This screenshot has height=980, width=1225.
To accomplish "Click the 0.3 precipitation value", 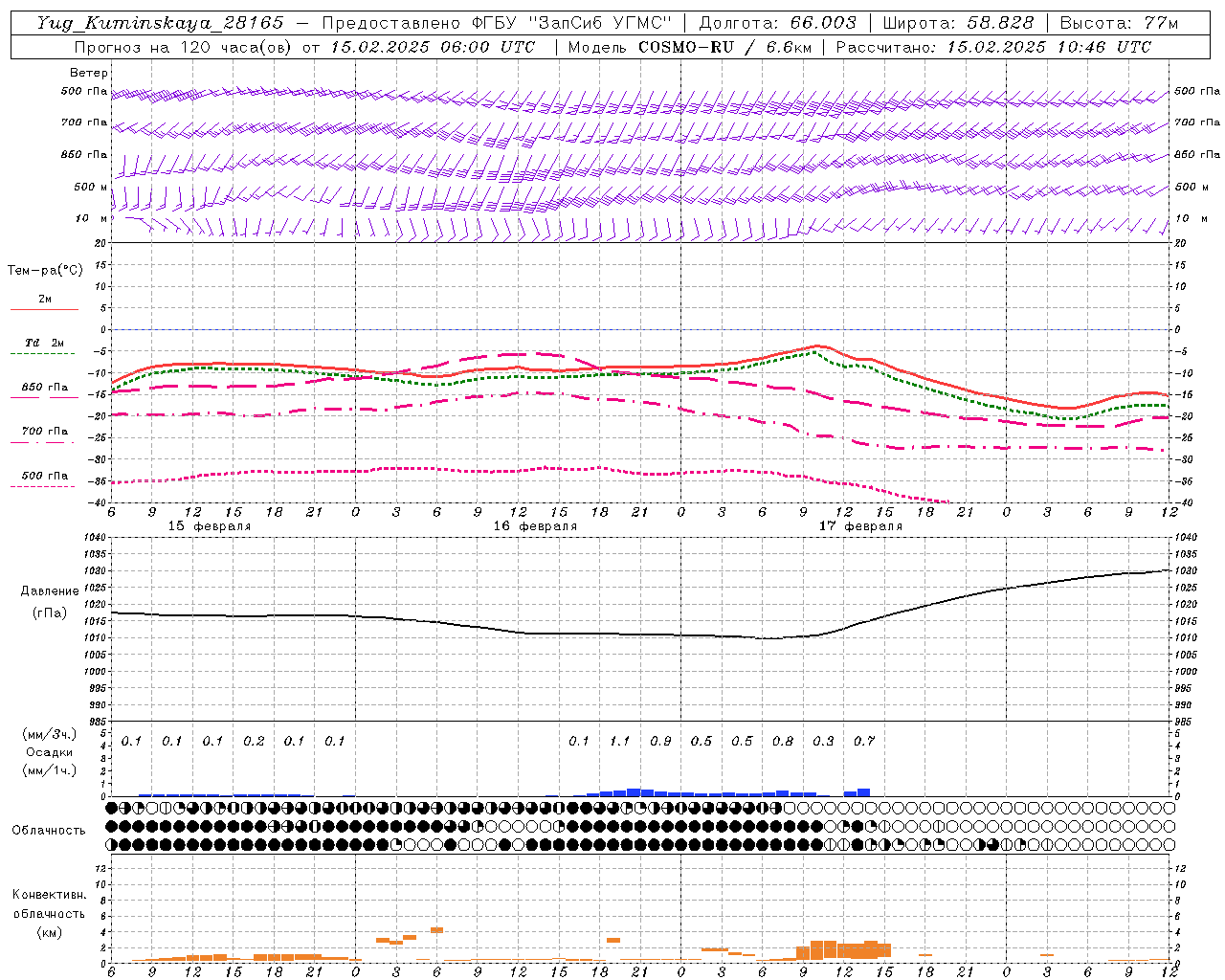I will pyautogui.click(x=823, y=741).
